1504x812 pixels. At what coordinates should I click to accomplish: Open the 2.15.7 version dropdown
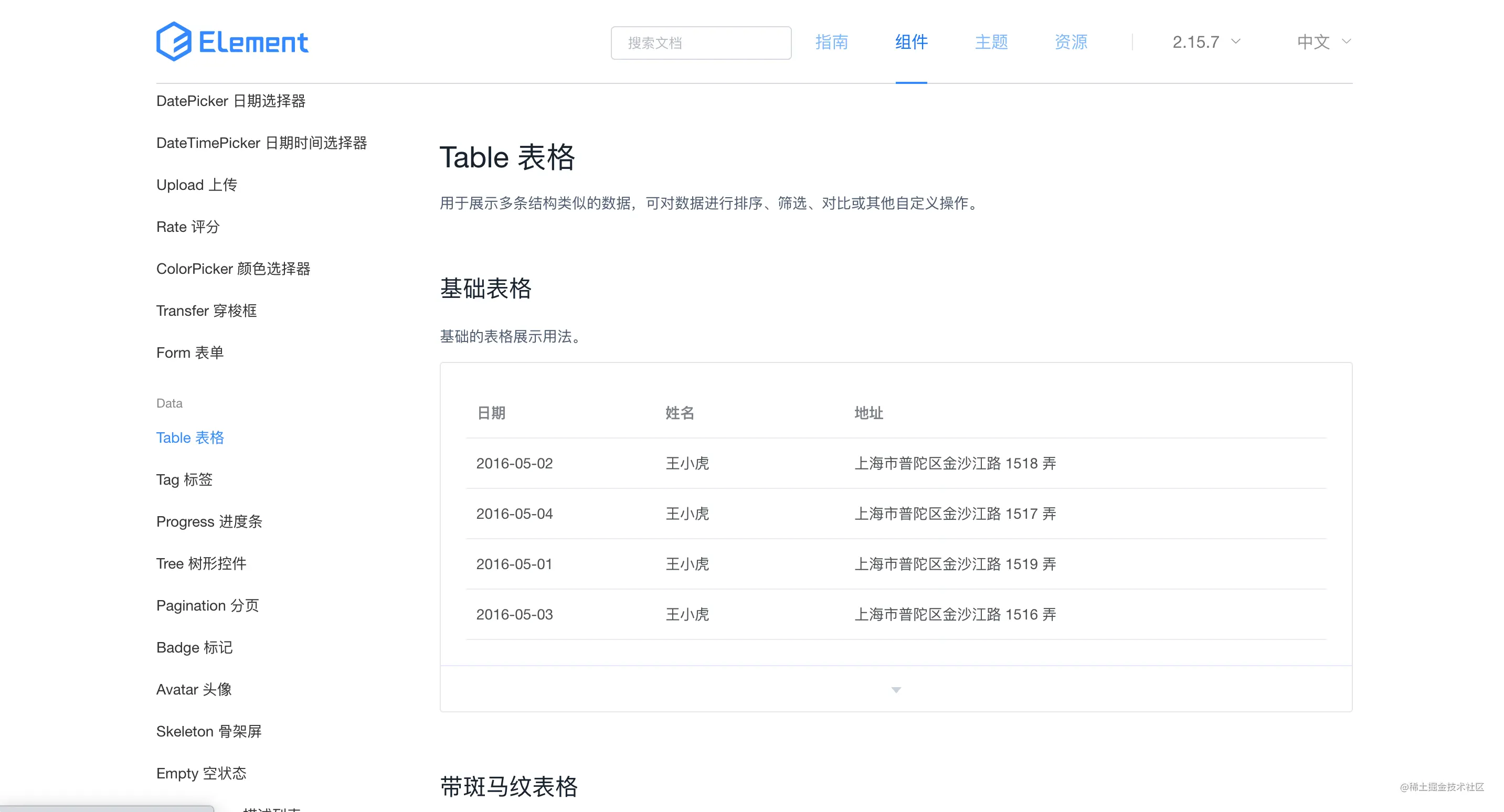coord(1205,42)
